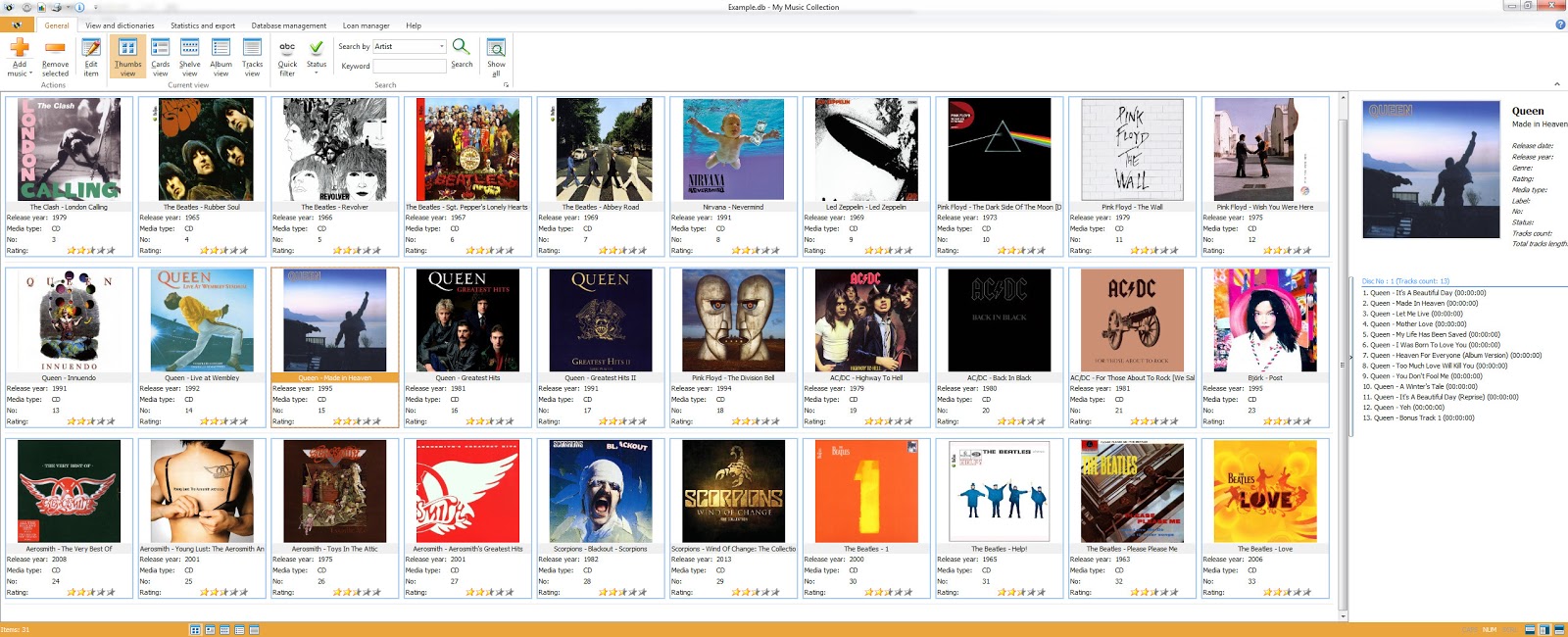
Task: Click the green checkmark Status icon
Action: (317, 48)
